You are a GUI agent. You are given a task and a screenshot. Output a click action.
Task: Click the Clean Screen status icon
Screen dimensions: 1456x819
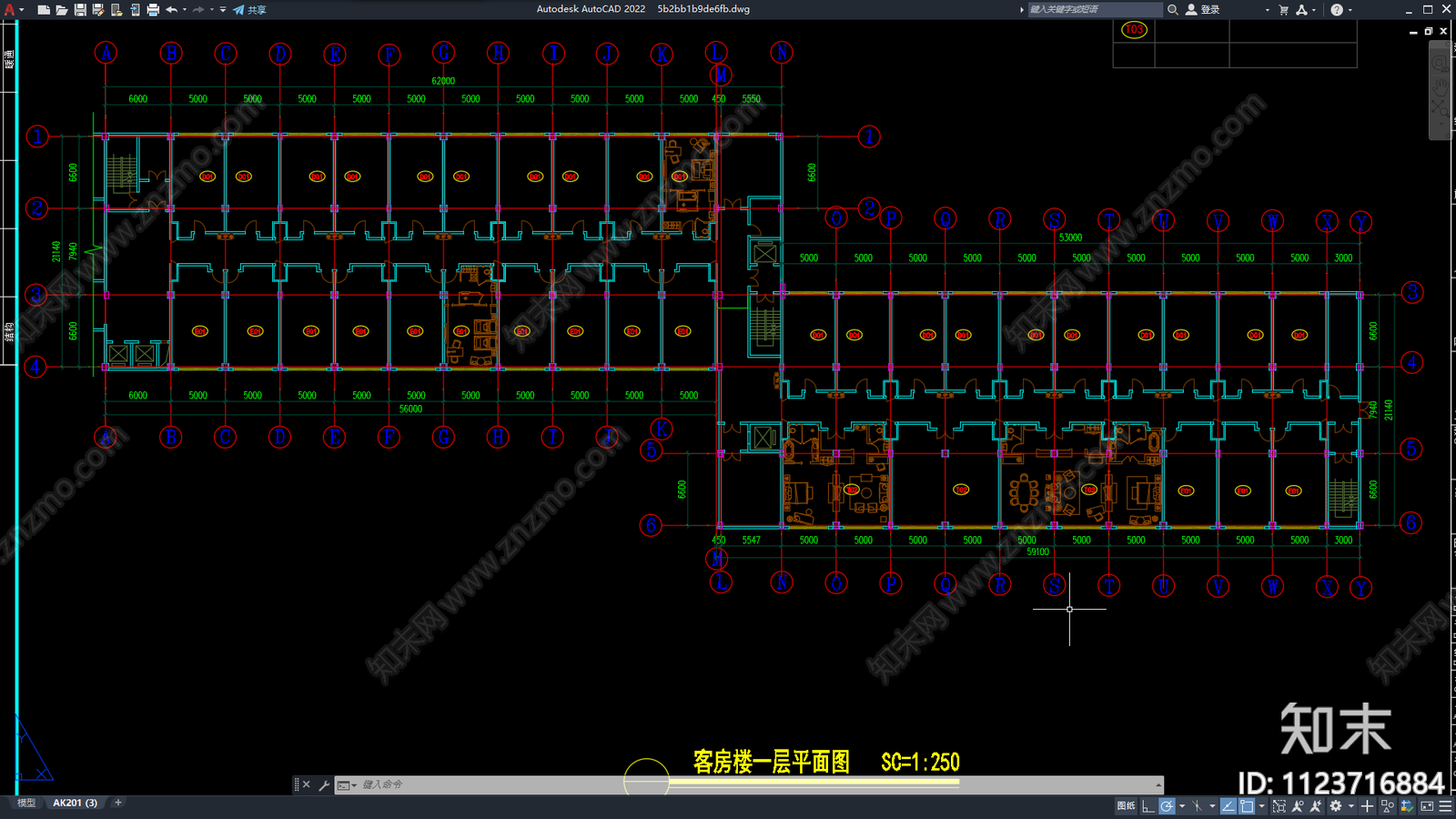click(1427, 806)
